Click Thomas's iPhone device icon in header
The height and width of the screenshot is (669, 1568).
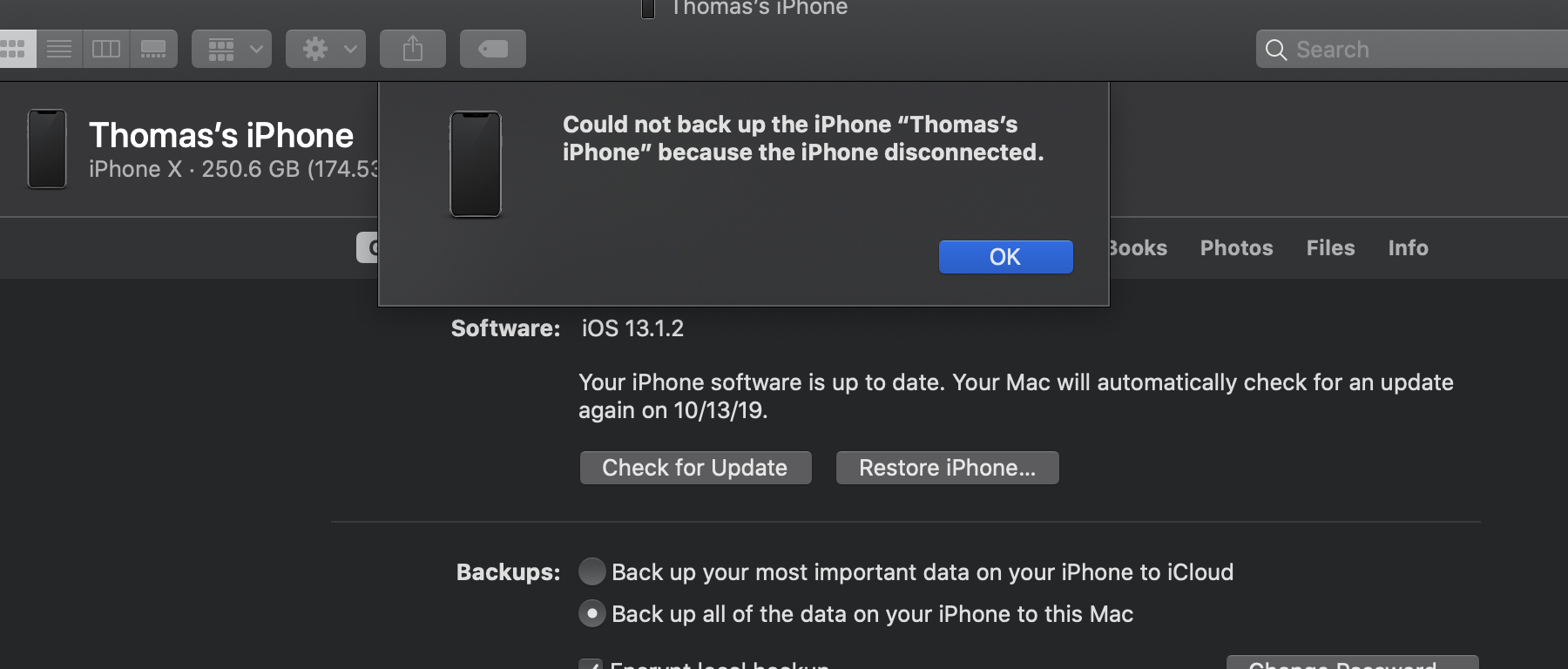tap(47, 149)
